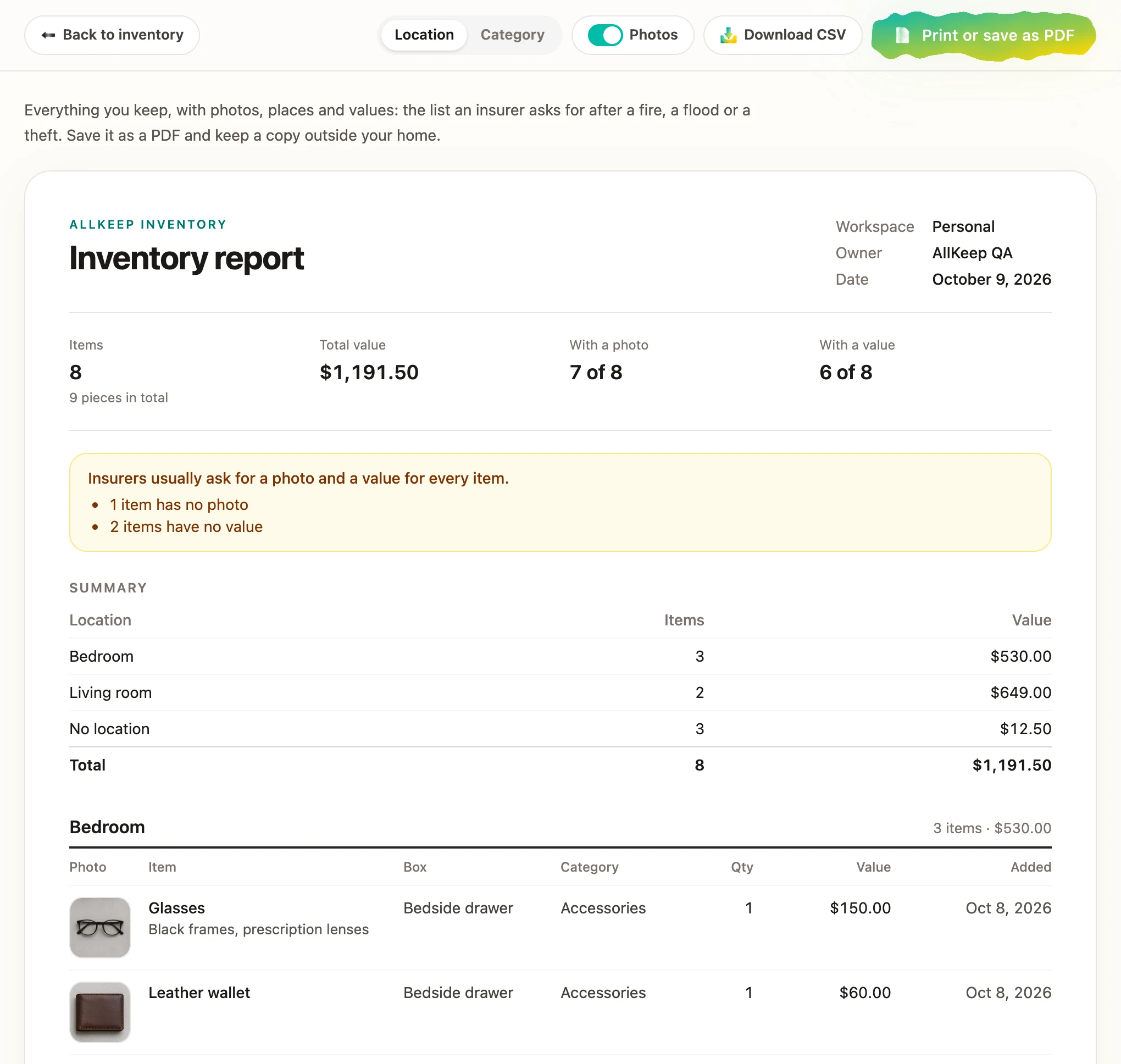This screenshot has height=1064, width=1121.
Task: Switch to the Category grouping tab
Action: coord(512,35)
